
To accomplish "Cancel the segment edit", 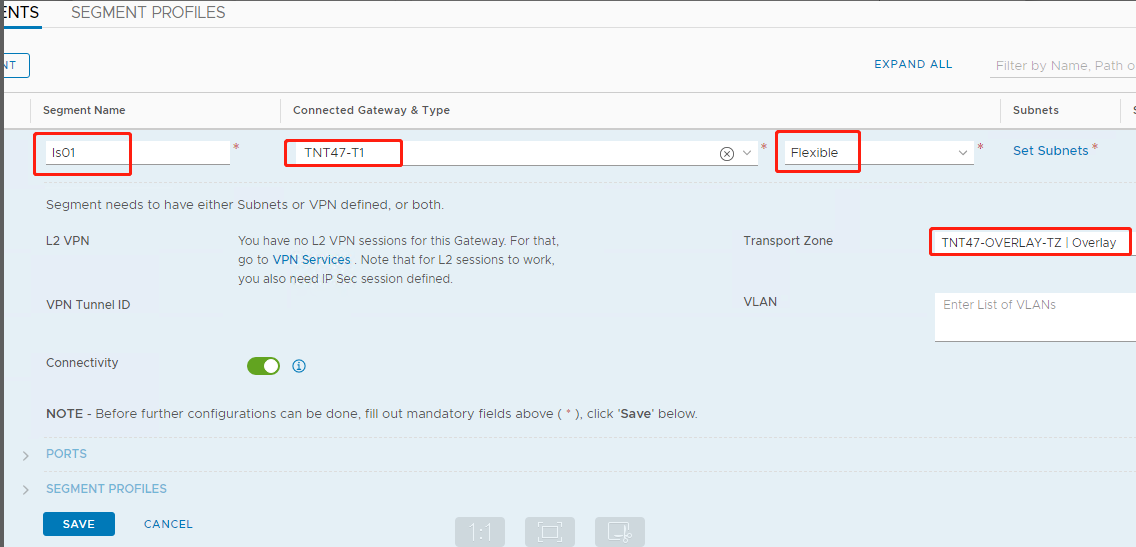I will [x=168, y=524].
